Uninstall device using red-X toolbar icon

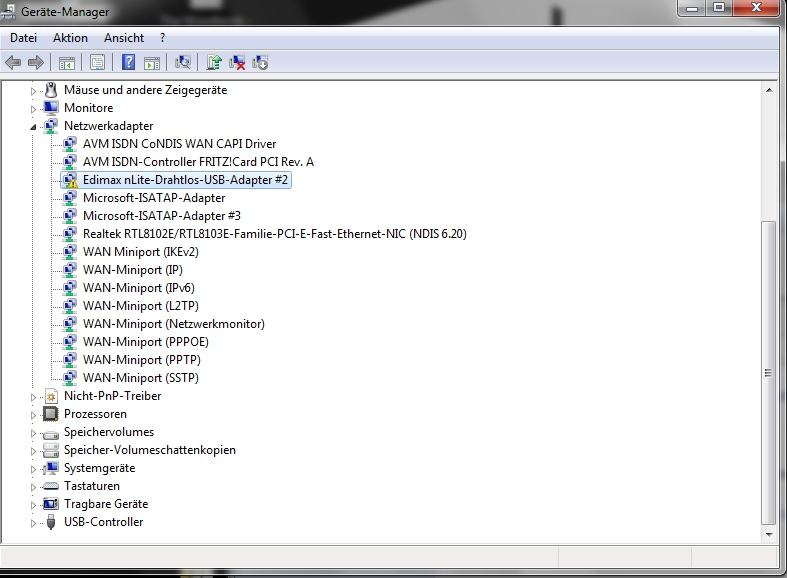pos(237,63)
